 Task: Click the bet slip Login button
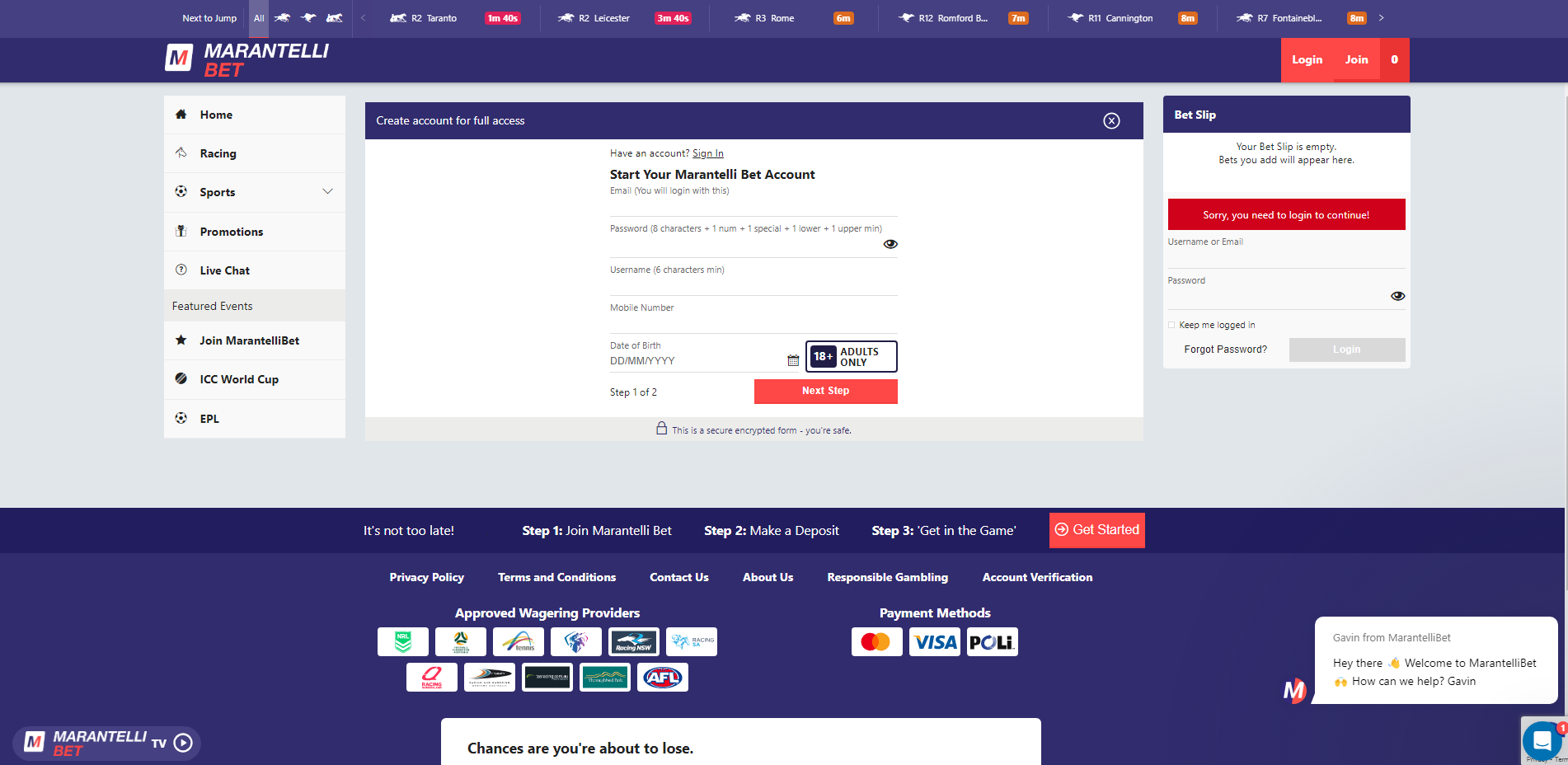click(x=1347, y=350)
